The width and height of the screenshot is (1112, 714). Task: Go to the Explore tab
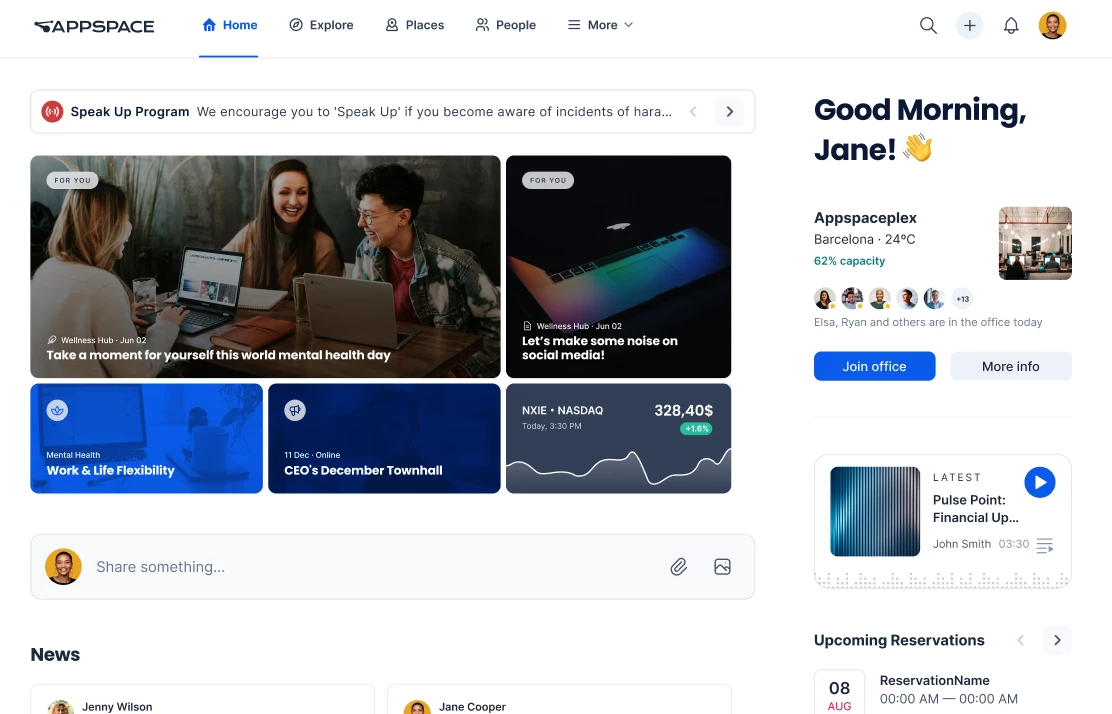[321, 25]
